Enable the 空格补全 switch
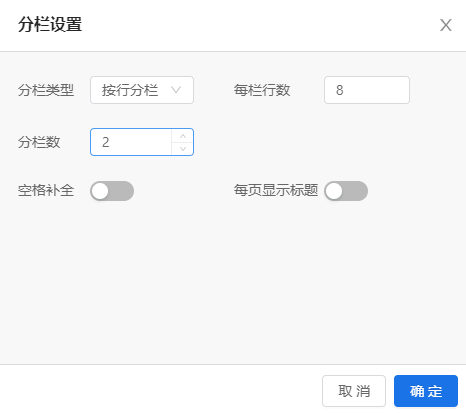This screenshot has width=466, height=414. pyautogui.click(x=112, y=191)
